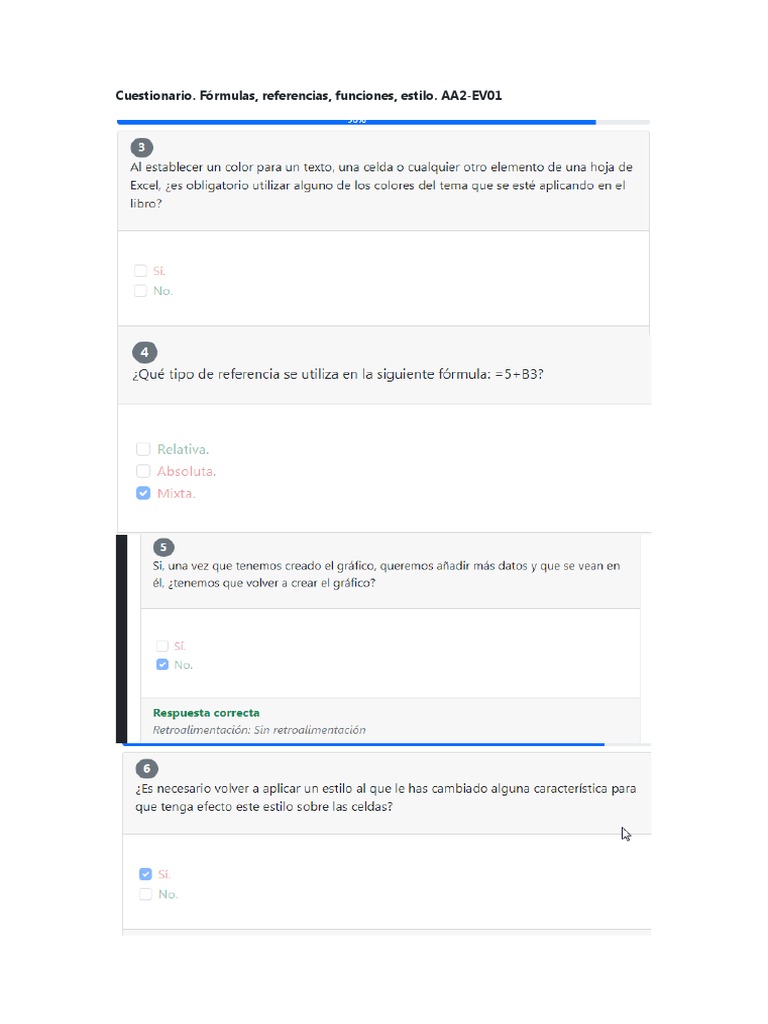Click the question 6 number badge

[147, 769]
